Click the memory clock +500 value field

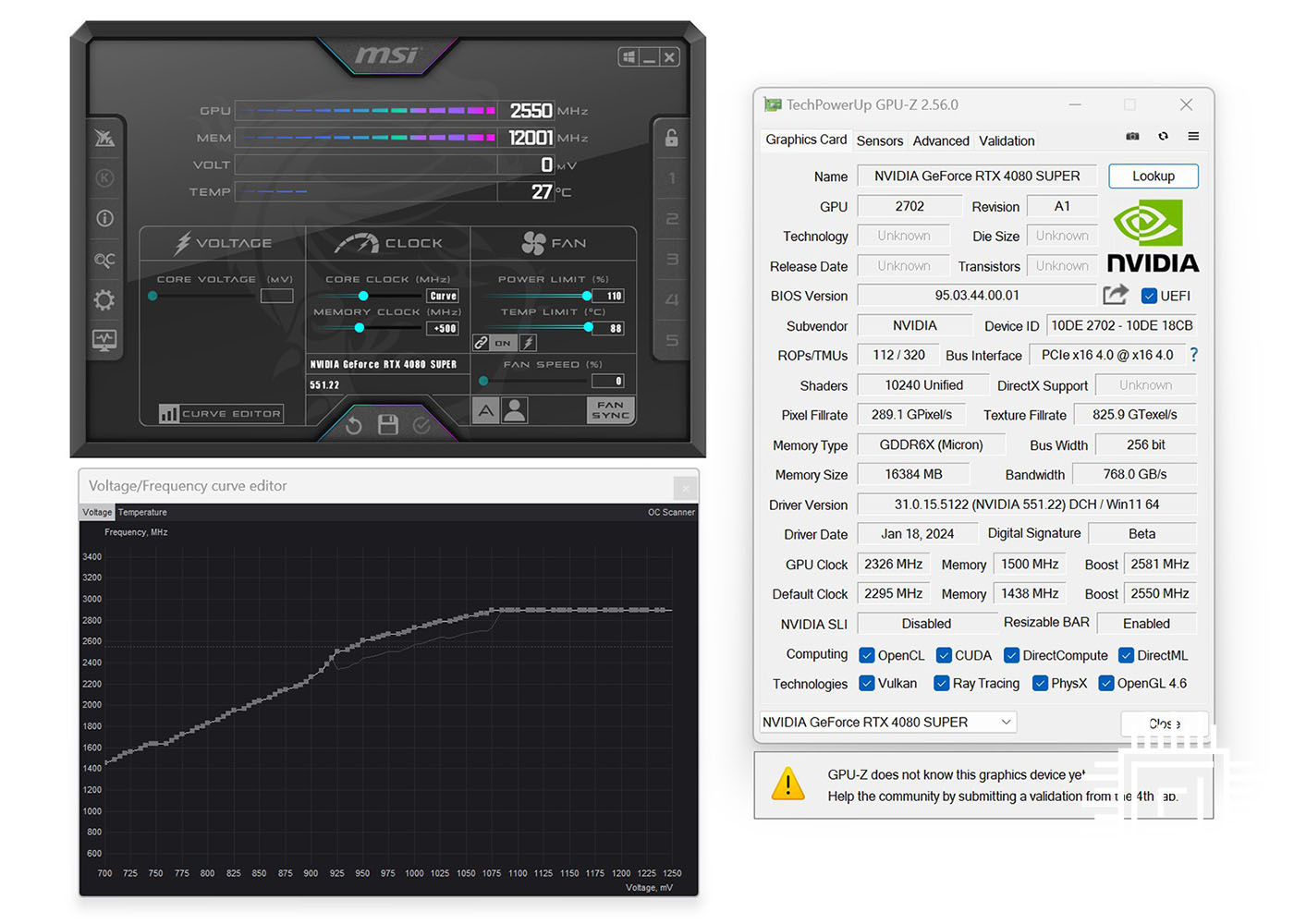click(443, 328)
